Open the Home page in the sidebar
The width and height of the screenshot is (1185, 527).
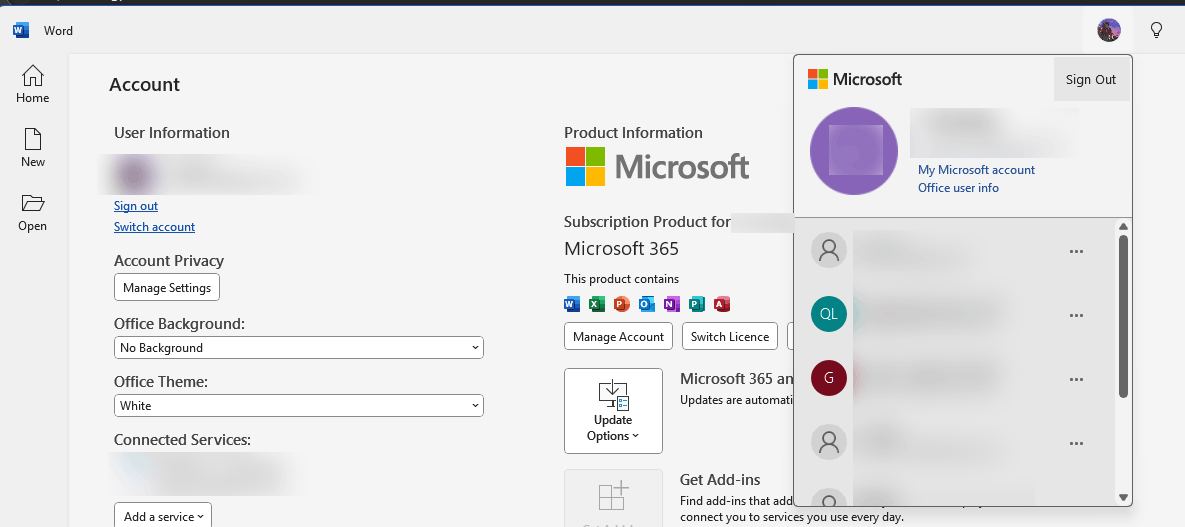(32, 84)
